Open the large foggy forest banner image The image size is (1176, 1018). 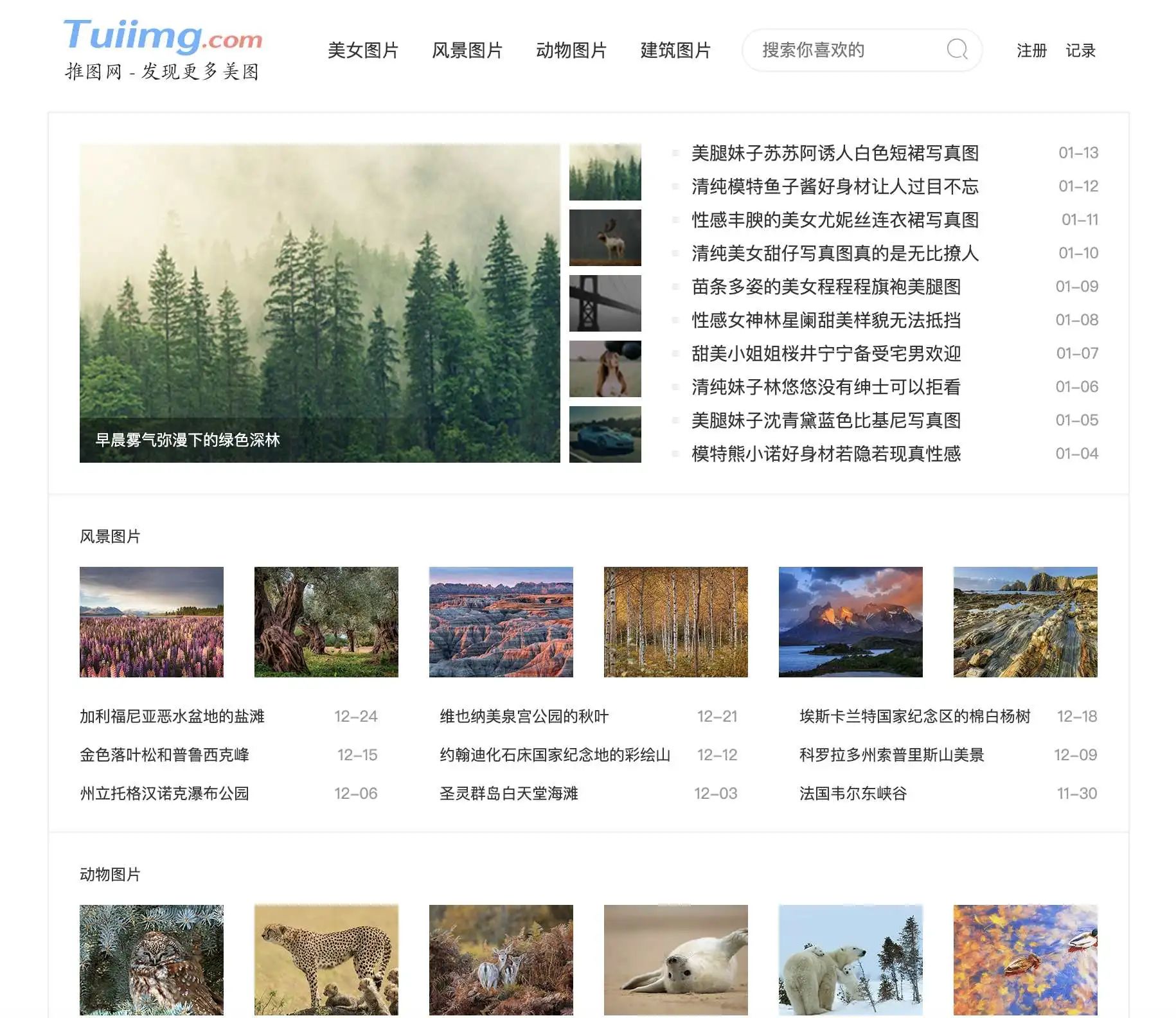[x=320, y=303]
